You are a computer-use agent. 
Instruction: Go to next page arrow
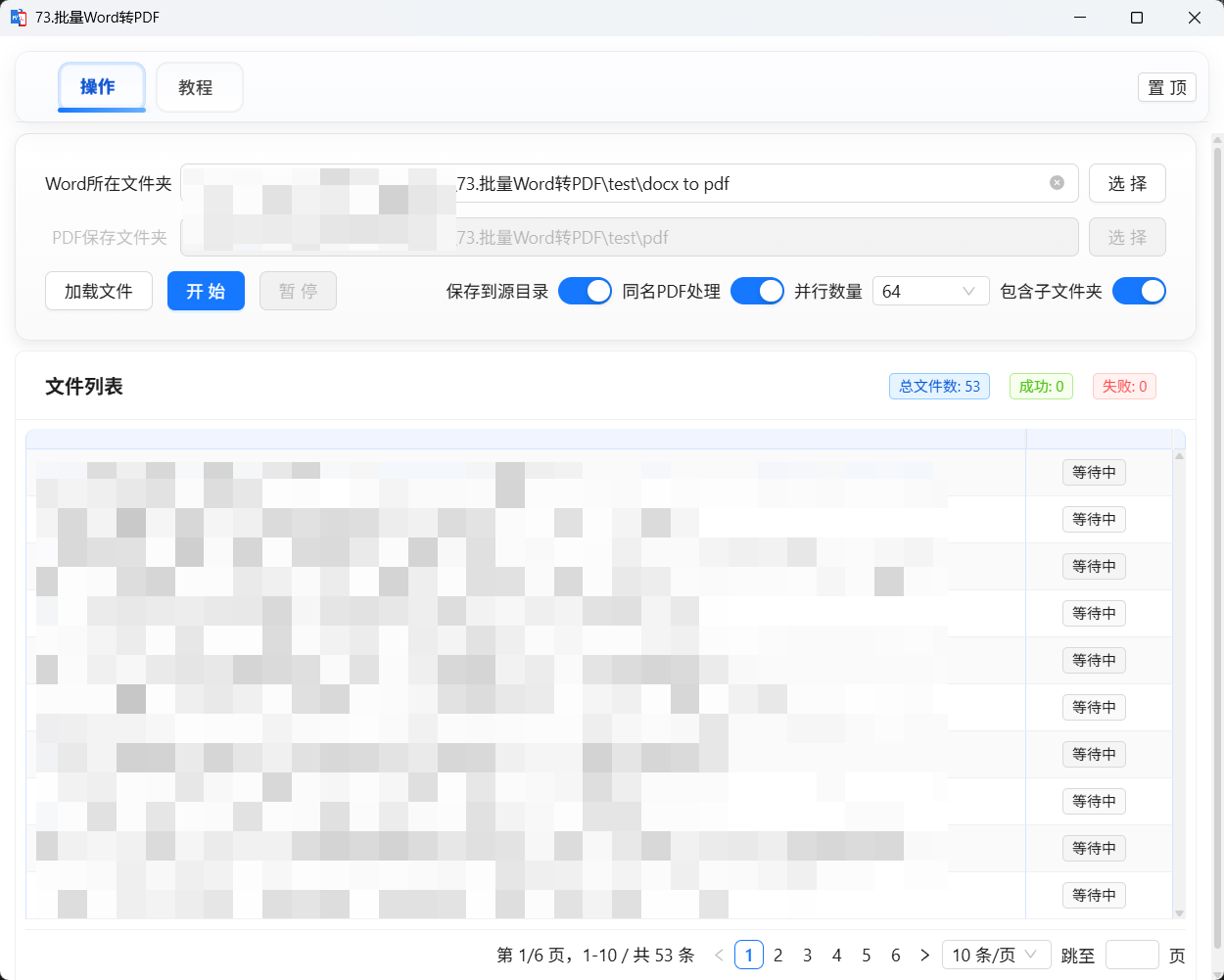924,955
